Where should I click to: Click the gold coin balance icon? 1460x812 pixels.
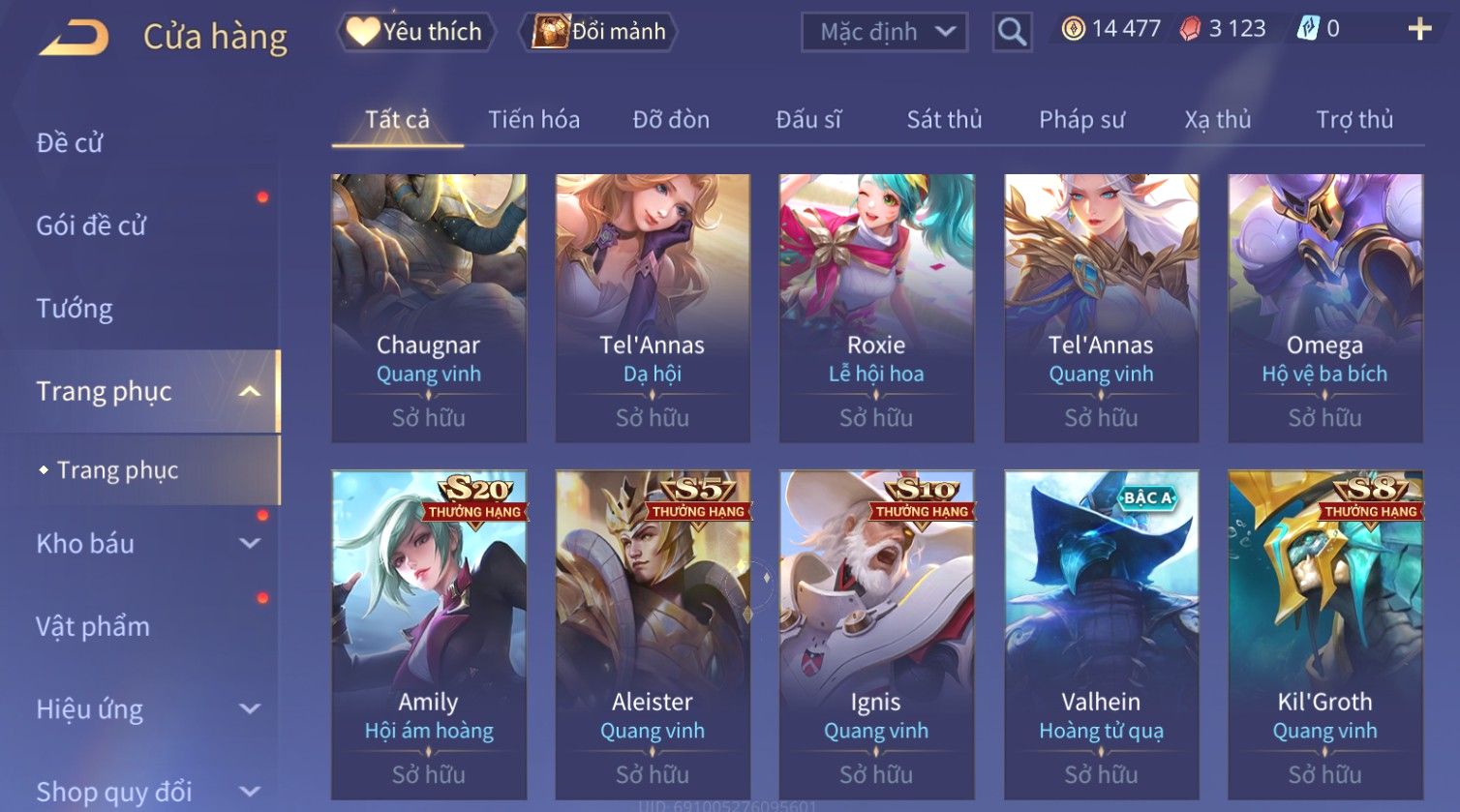tap(1074, 29)
